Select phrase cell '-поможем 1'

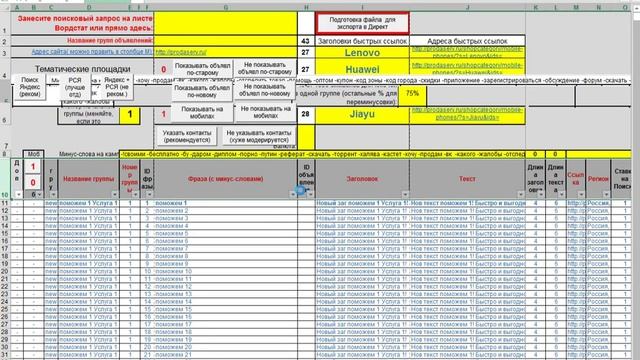click(x=225, y=203)
